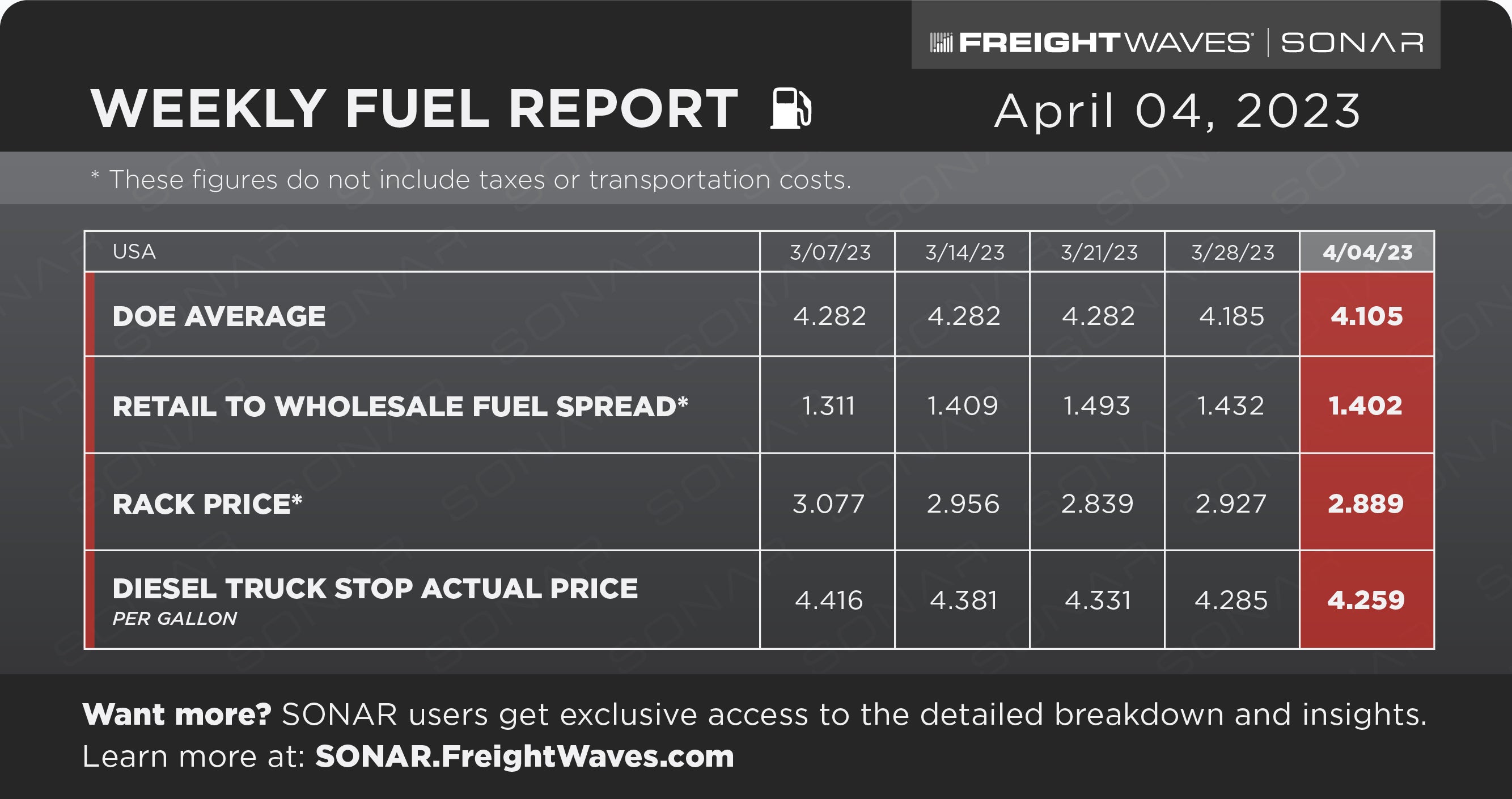Viewport: 1512px width, 799px height.
Task: Open the SONAR.FreightWaves.com link
Action: pos(524,756)
